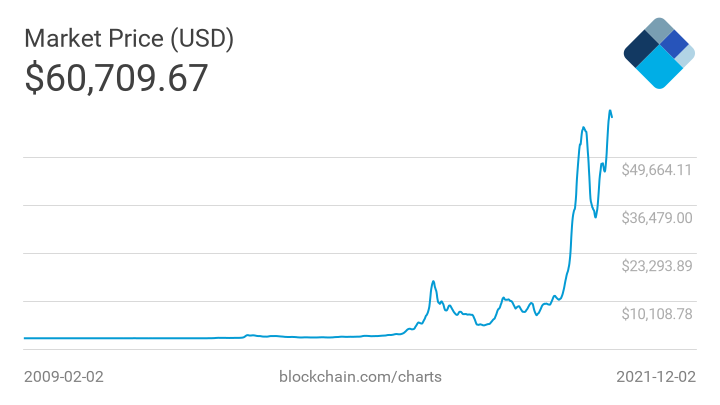Screen dimensions: 720x405
Task: Select the $10,108.78 axis label
Action: 657,313
